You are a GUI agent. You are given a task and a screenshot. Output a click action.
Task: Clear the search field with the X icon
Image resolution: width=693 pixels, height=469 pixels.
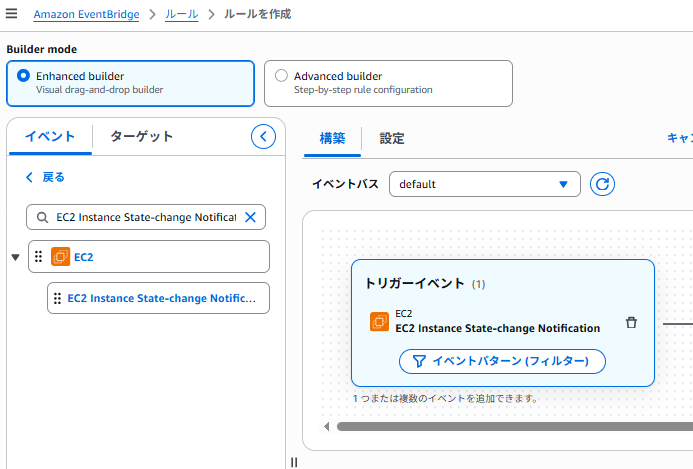pyautogui.click(x=250, y=217)
